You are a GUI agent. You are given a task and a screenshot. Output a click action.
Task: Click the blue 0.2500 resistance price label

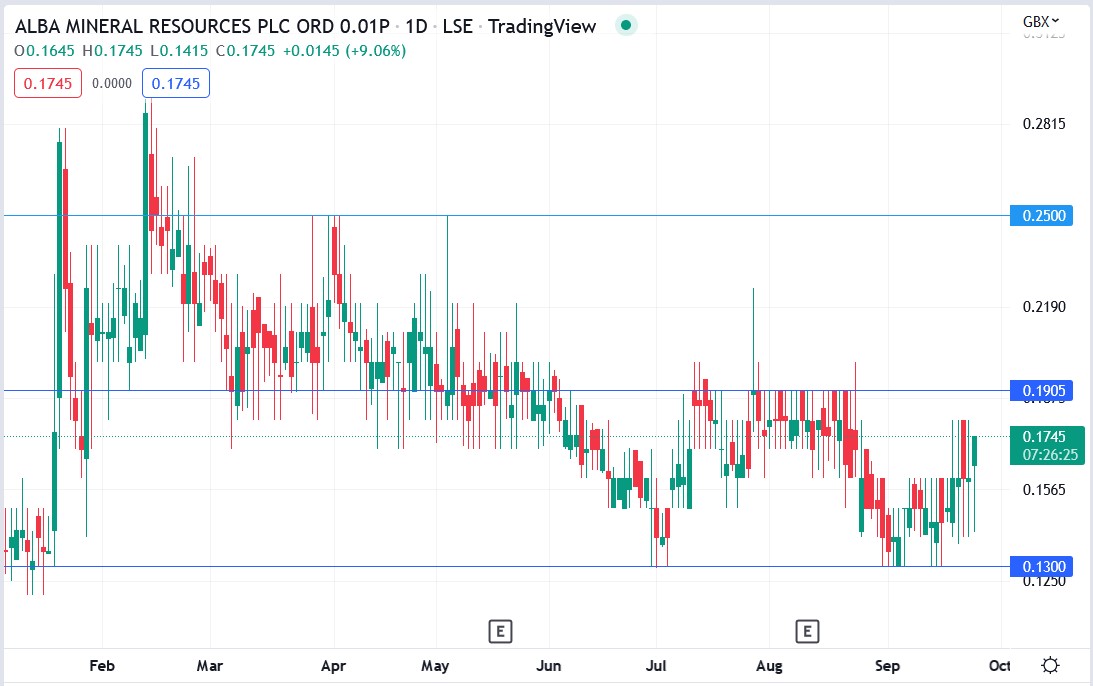pyautogui.click(x=1041, y=215)
